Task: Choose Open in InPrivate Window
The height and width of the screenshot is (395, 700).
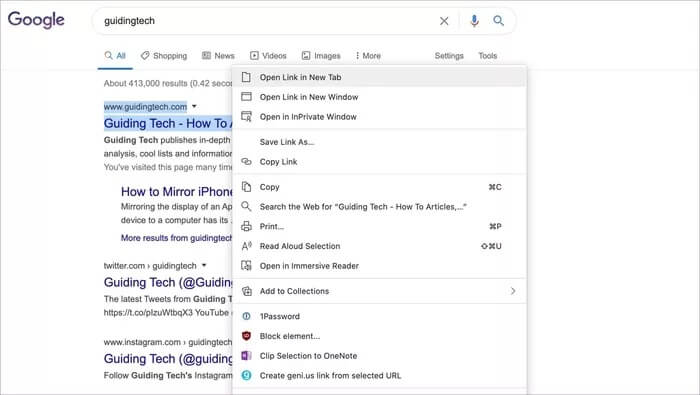Action: tap(379, 116)
